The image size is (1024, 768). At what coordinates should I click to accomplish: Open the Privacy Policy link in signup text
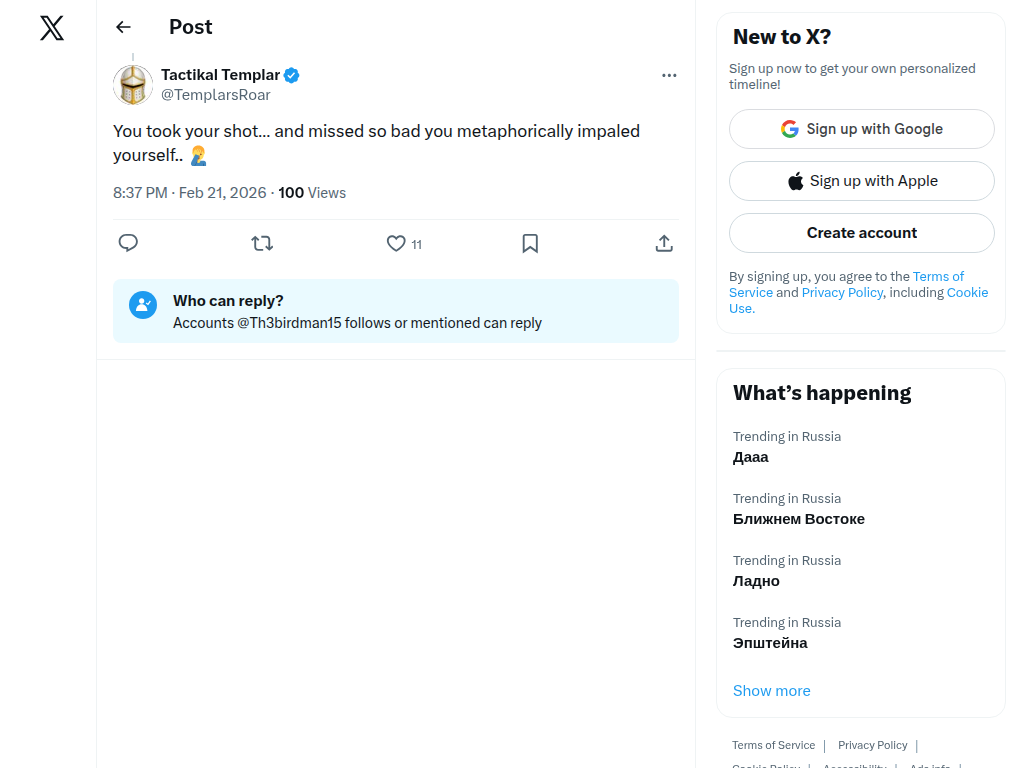(x=842, y=293)
